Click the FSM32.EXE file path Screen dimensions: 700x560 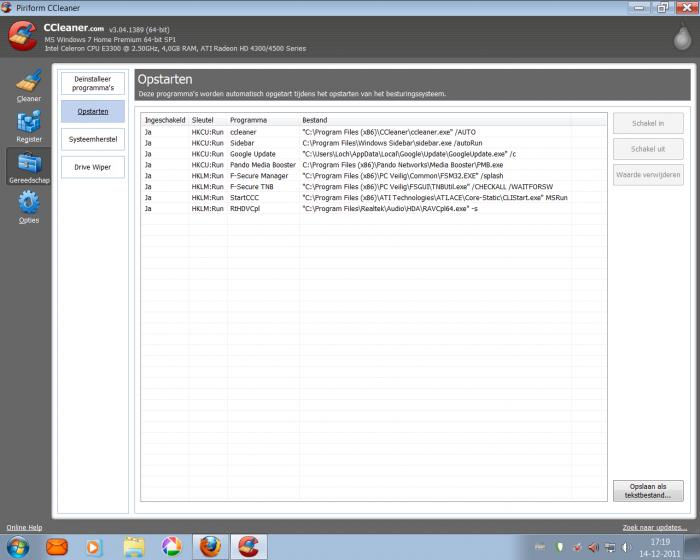[x=403, y=176]
